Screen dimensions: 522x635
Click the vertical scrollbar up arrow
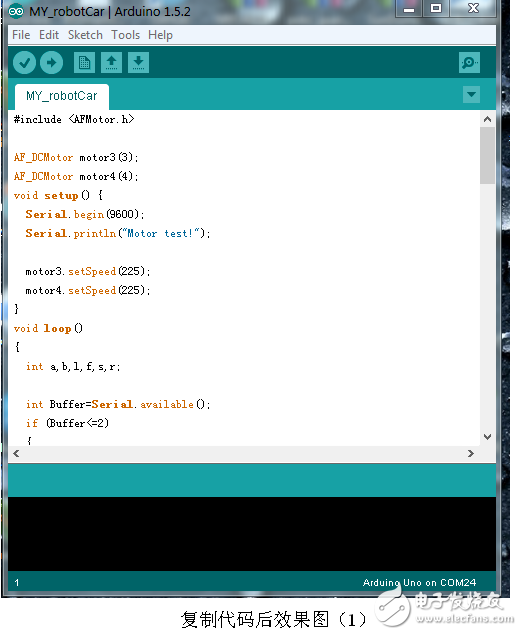click(x=488, y=119)
